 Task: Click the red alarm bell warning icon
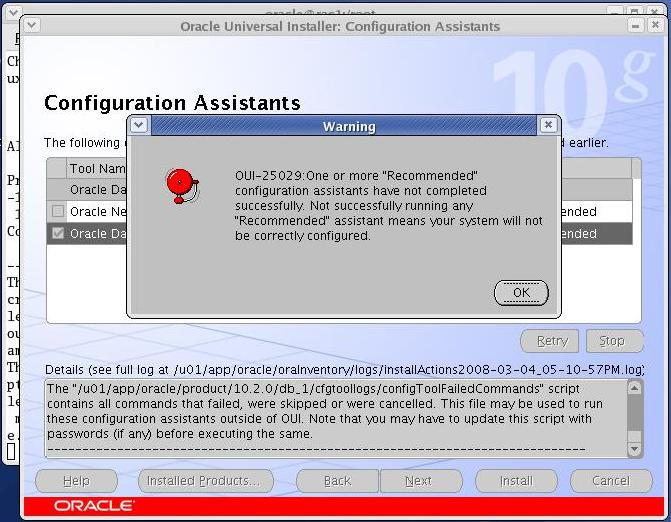[x=182, y=186]
